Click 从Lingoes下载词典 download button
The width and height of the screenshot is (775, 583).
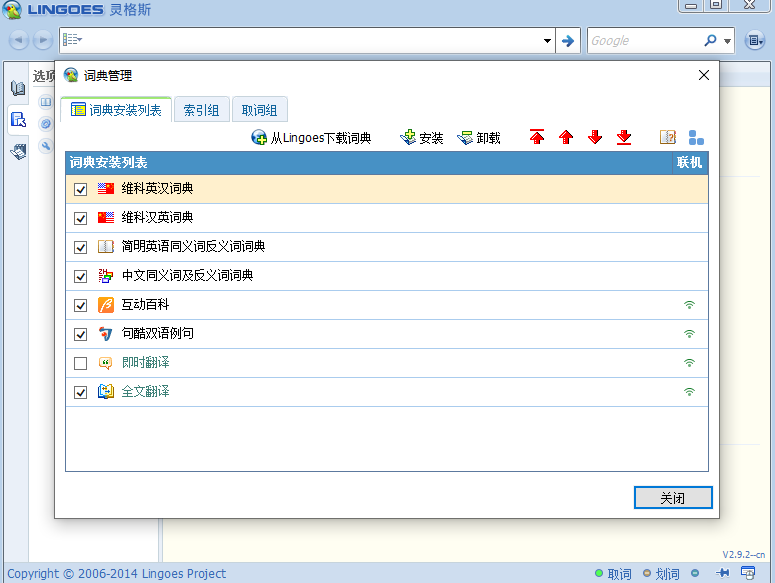(311, 137)
